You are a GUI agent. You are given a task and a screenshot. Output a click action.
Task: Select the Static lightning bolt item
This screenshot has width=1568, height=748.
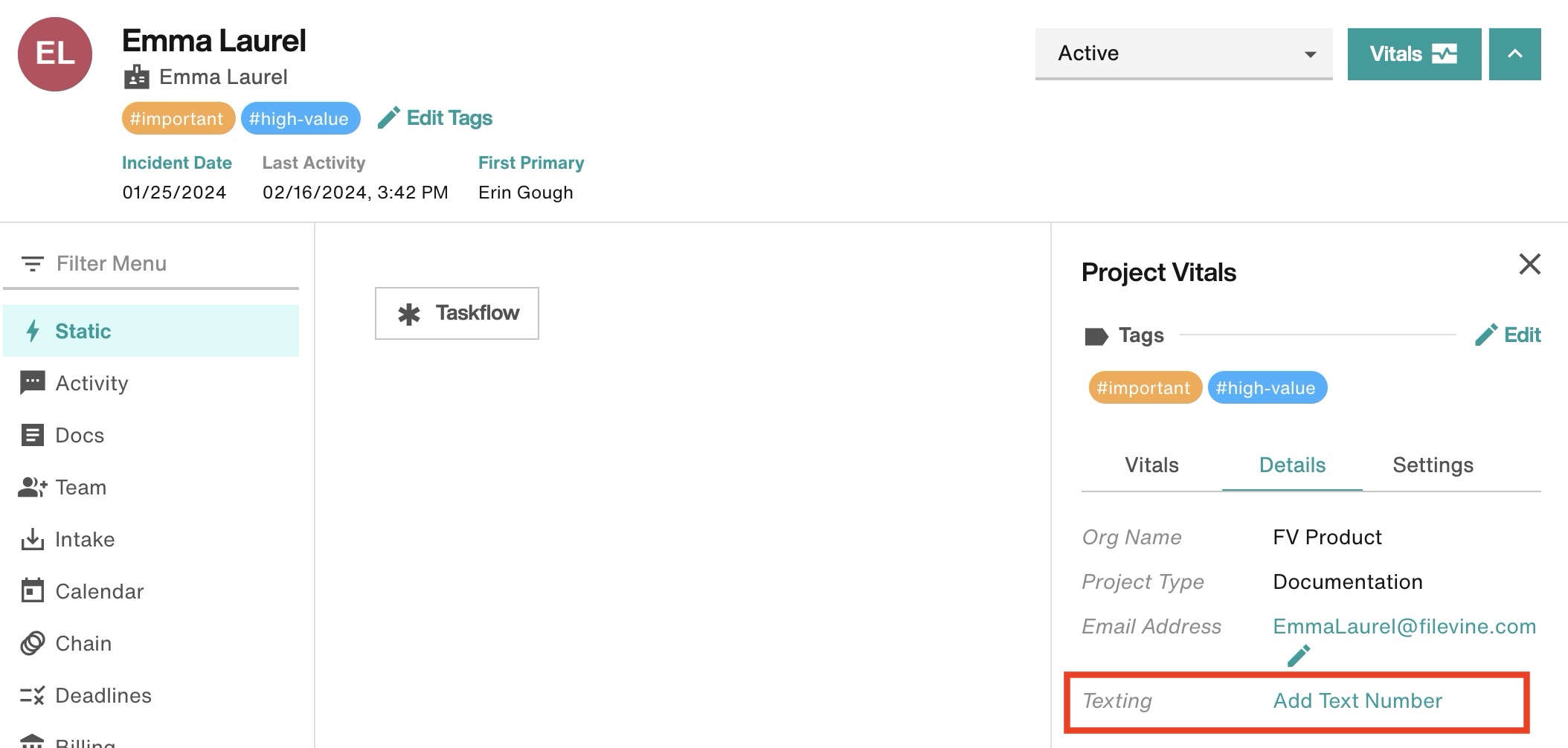point(151,331)
